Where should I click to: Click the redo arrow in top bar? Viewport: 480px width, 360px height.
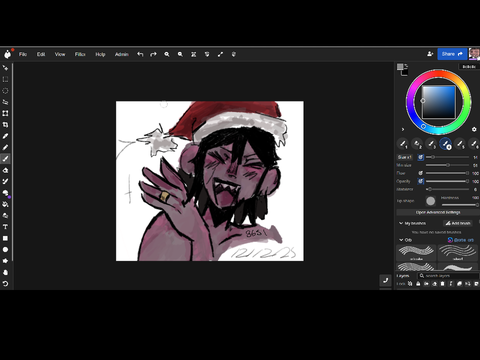pos(153,54)
